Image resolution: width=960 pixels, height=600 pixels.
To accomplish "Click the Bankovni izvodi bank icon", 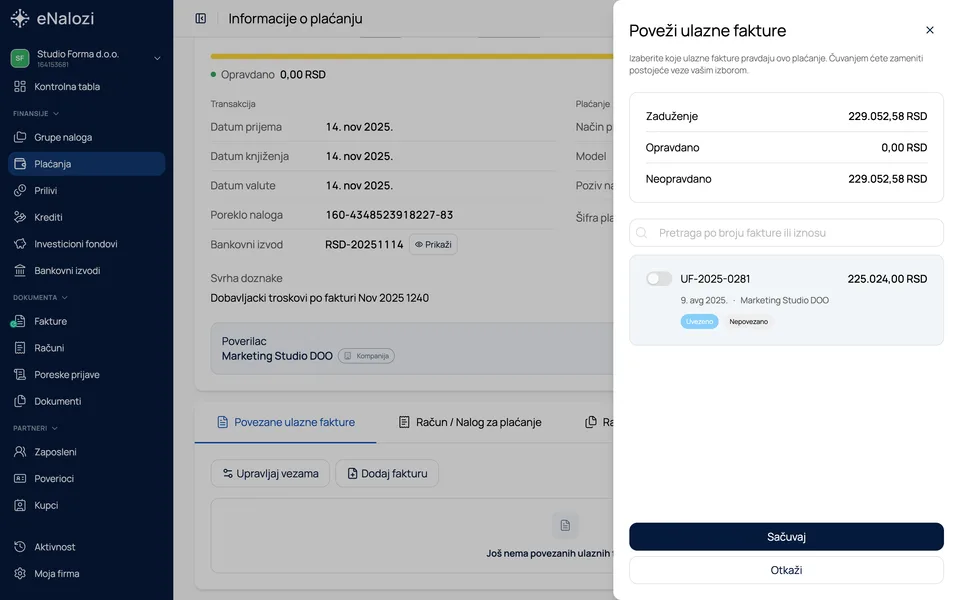I will coord(20,271).
